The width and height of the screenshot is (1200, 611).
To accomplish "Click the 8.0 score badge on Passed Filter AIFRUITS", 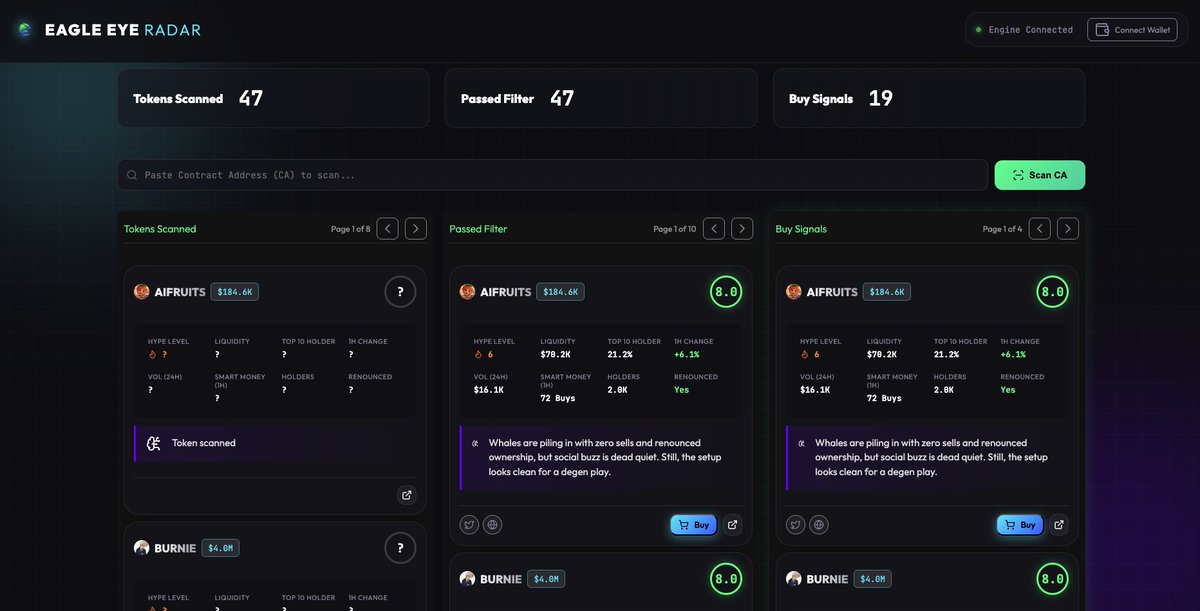I will pyautogui.click(x=726, y=292).
